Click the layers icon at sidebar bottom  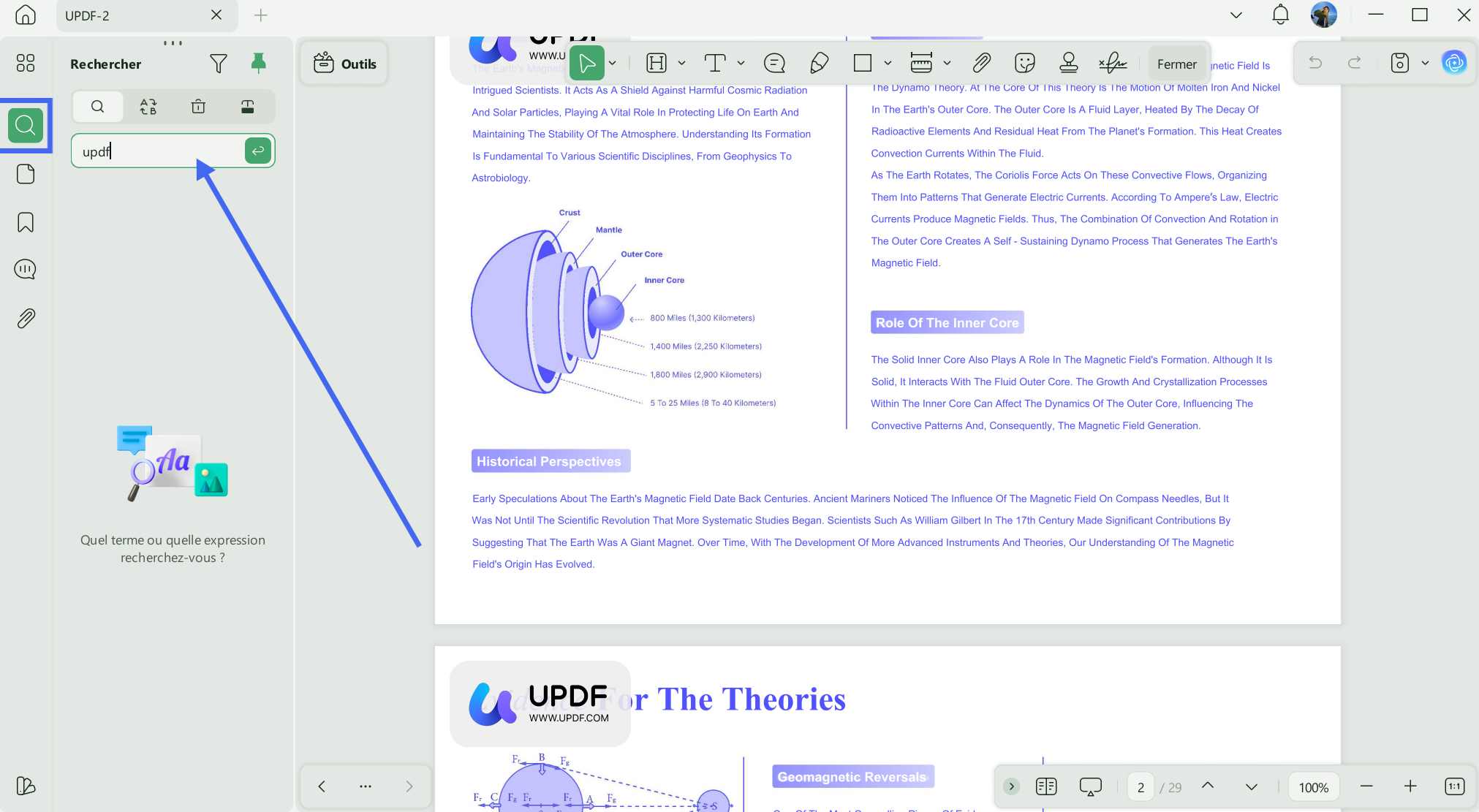(x=26, y=786)
